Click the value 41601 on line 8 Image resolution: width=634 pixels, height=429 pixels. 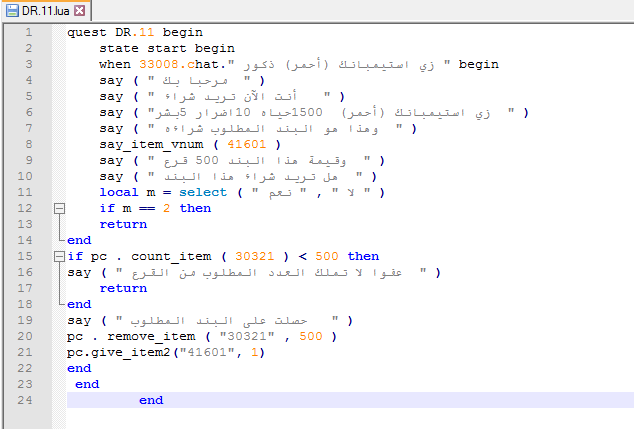coord(247,144)
